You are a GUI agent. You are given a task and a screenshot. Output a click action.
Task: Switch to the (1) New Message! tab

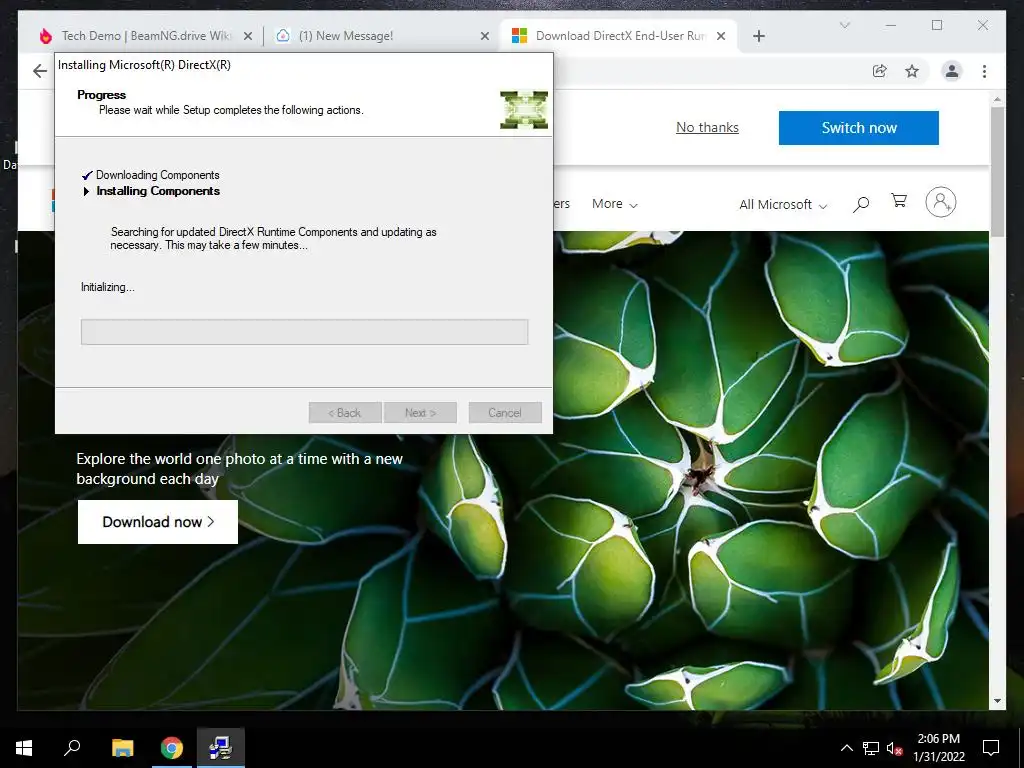coord(381,36)
